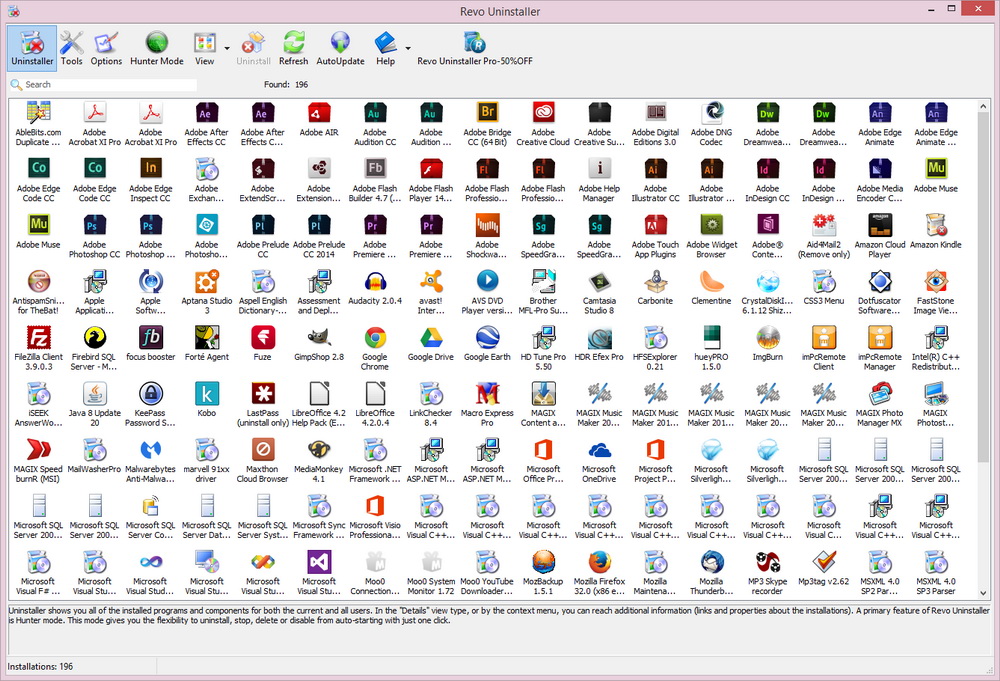Open the Uninstaller view in the toolbar

click(33, 48)
